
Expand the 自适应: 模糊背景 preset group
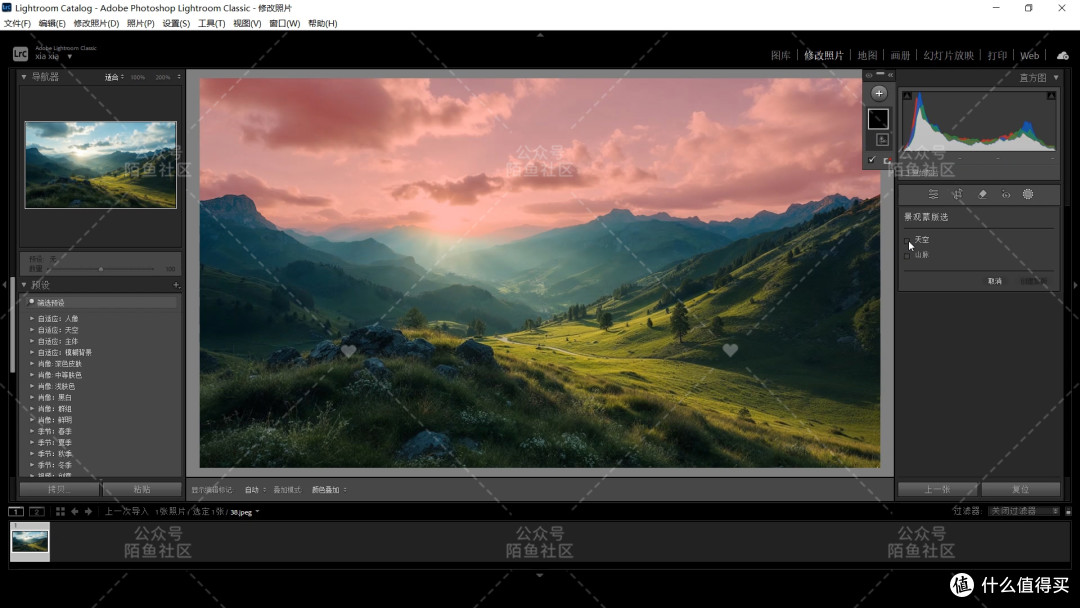[x=32, y=352]
